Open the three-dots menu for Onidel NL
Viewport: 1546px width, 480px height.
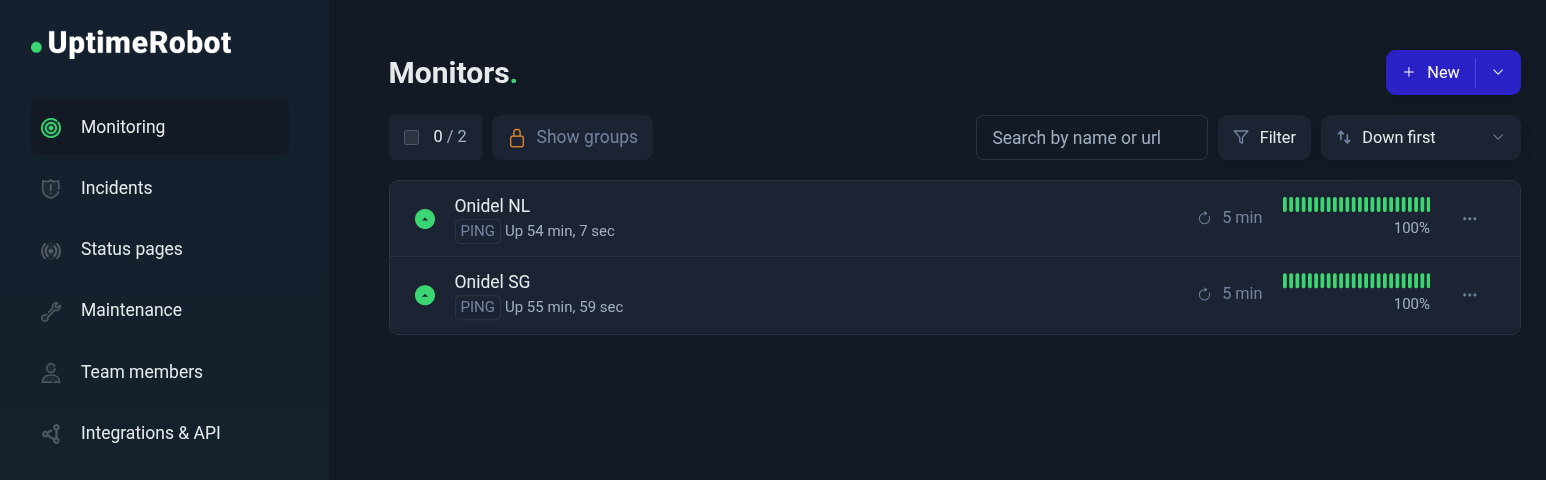[1469, 219]
